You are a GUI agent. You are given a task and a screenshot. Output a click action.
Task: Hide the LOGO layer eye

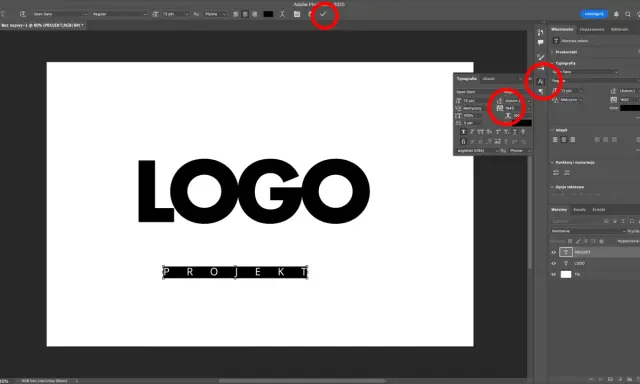coord(553,264)
